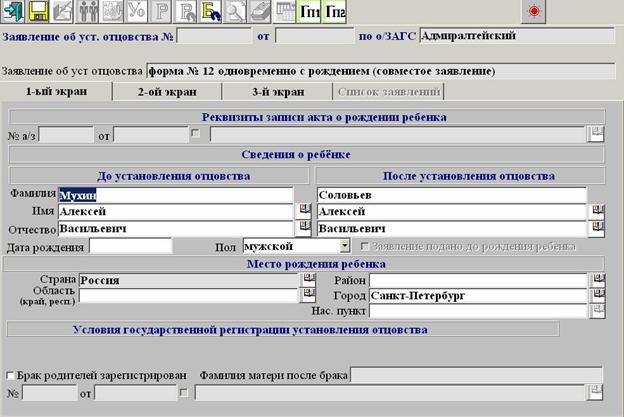Switch to the 3-й экран tab

pyautogui.click(x=278, y=92)
